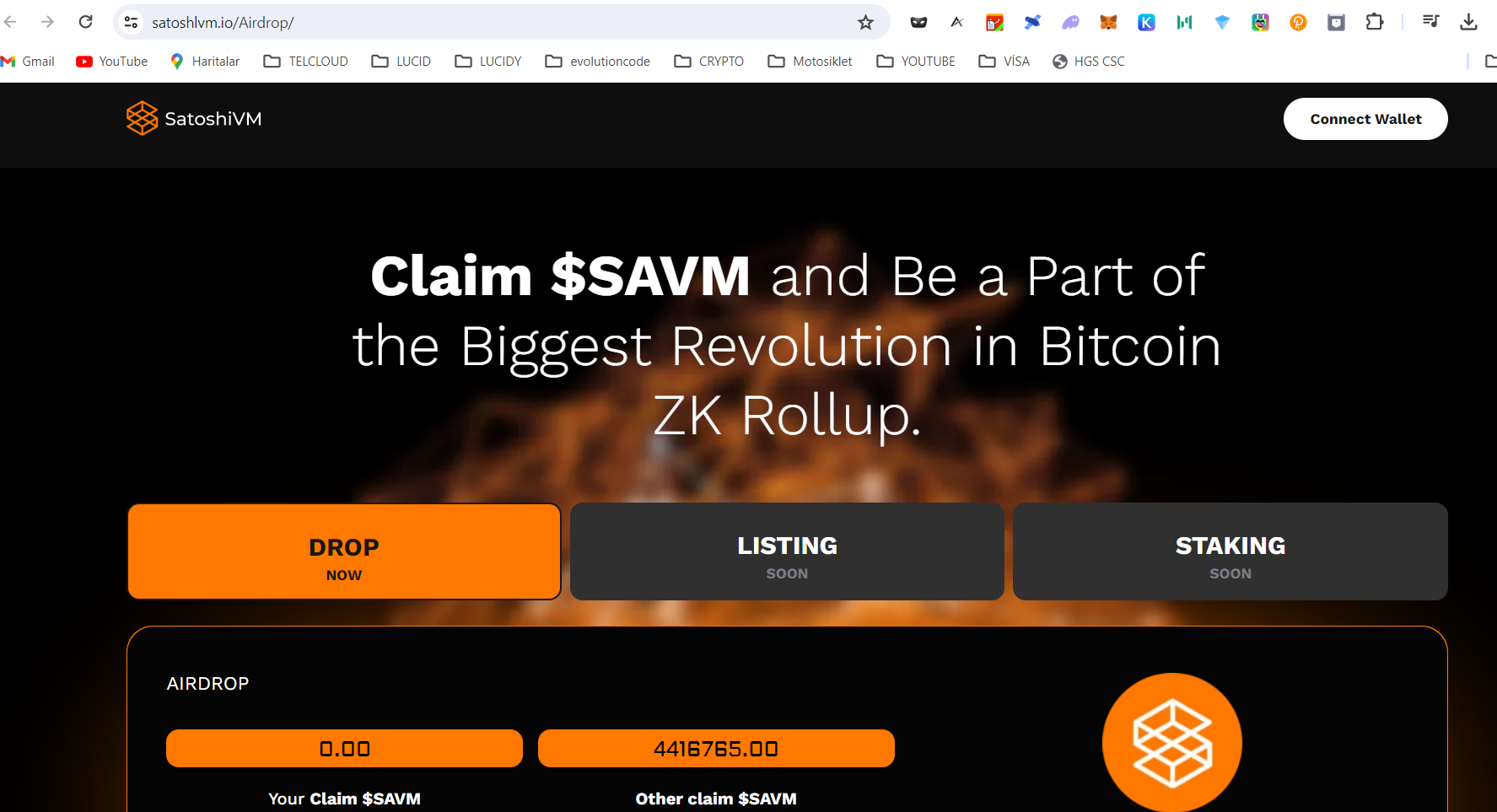Open the downloads icon
This screenshot has height=812, width=1497.
[1468, 23]
